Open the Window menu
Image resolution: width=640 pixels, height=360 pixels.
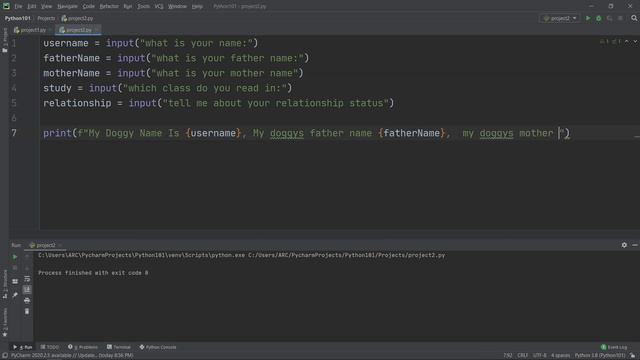(177, 7)
